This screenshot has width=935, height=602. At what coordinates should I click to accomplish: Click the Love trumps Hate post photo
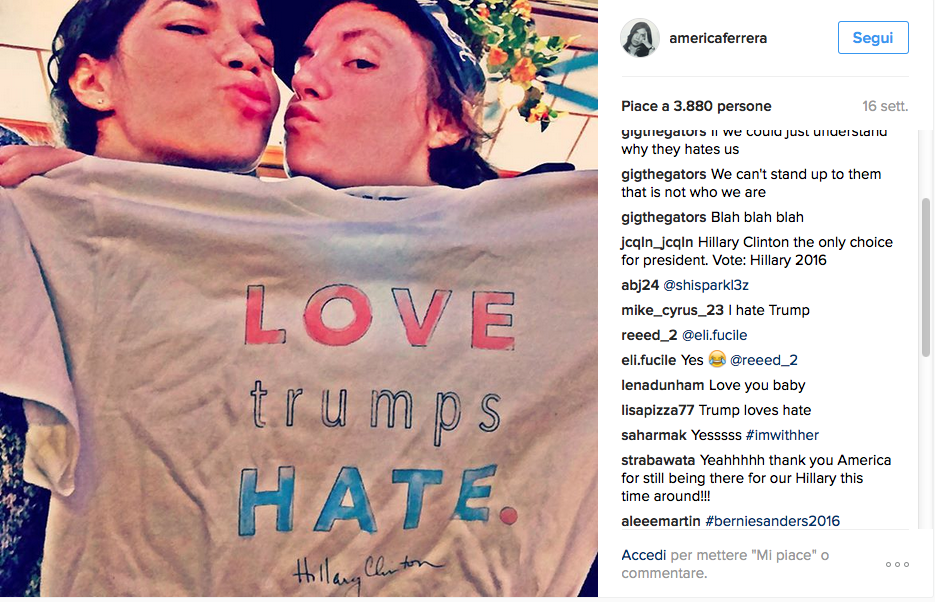tap(299, 298)
